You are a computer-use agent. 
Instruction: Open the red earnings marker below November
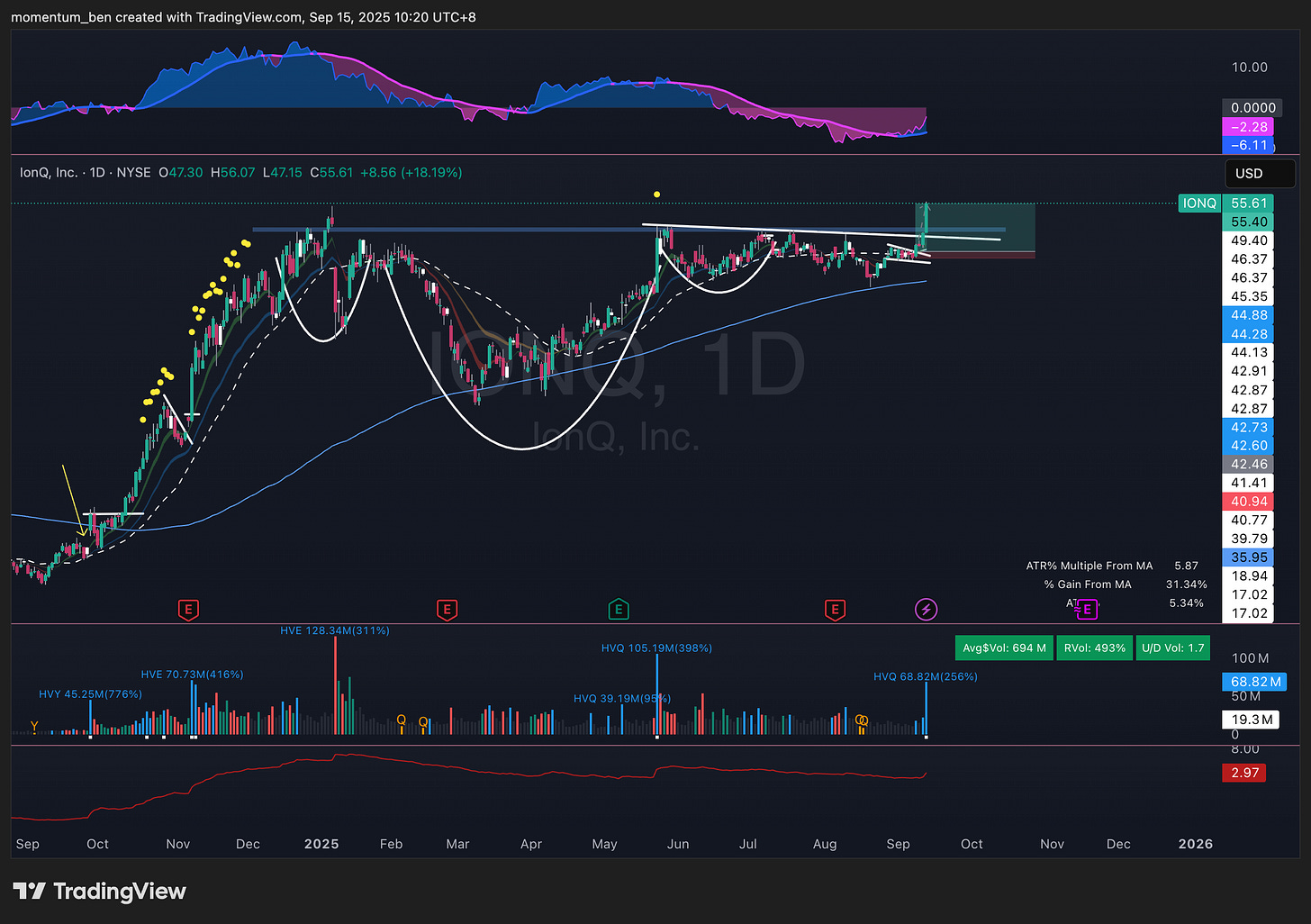188,610
